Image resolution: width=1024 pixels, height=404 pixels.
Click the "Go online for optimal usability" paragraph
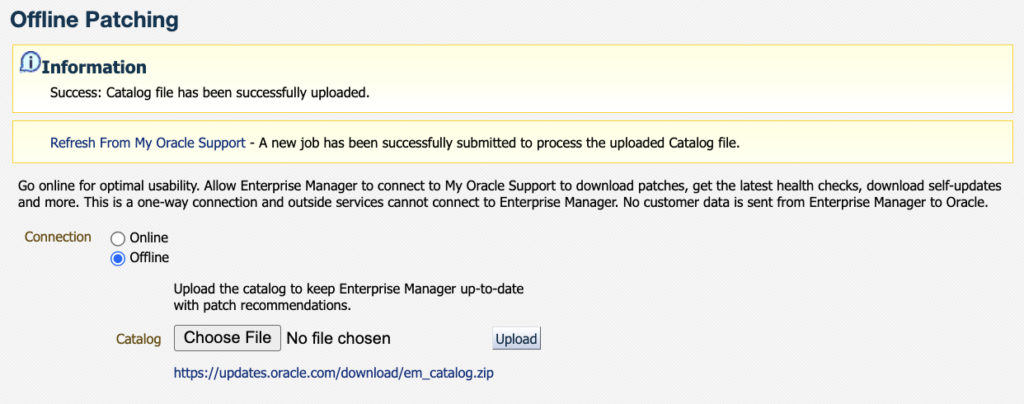coord(504,194)
